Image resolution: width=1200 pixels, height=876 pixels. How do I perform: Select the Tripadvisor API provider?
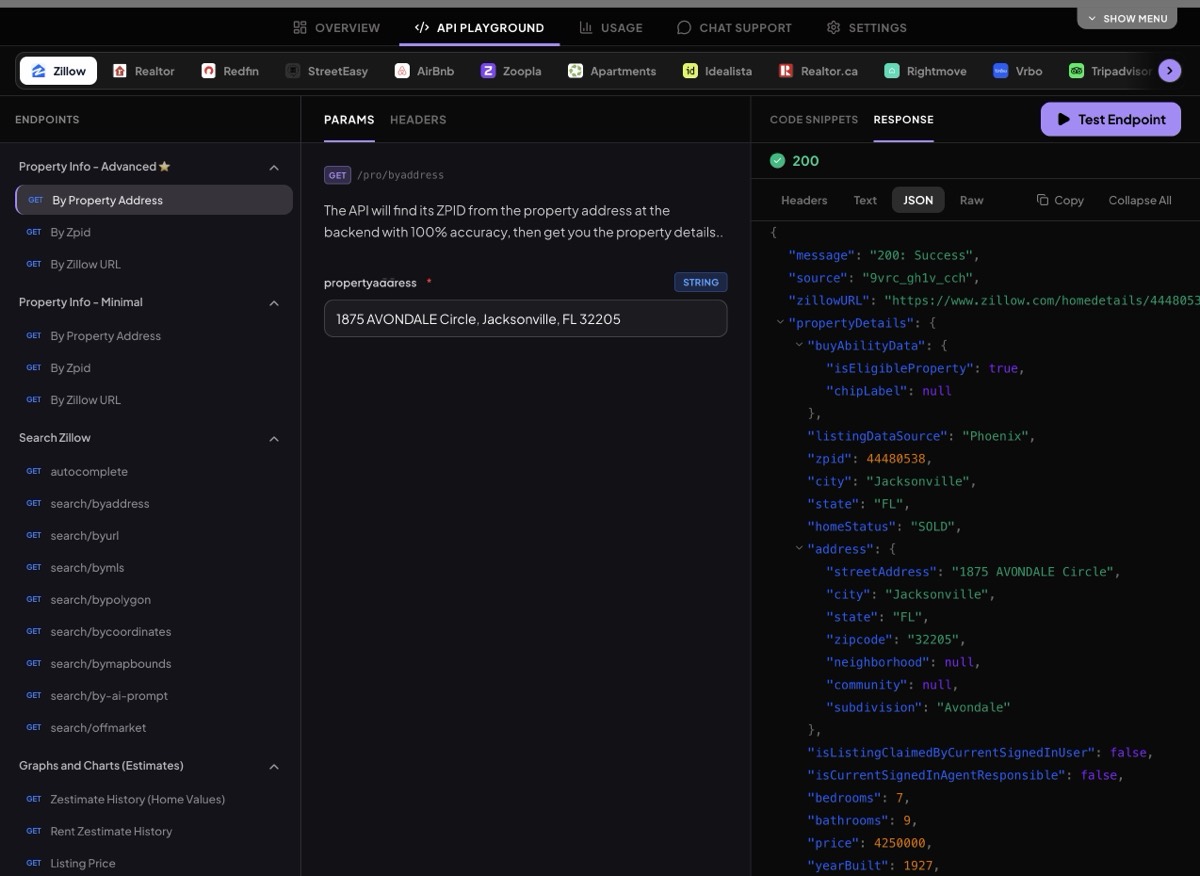coord(1109,71)
